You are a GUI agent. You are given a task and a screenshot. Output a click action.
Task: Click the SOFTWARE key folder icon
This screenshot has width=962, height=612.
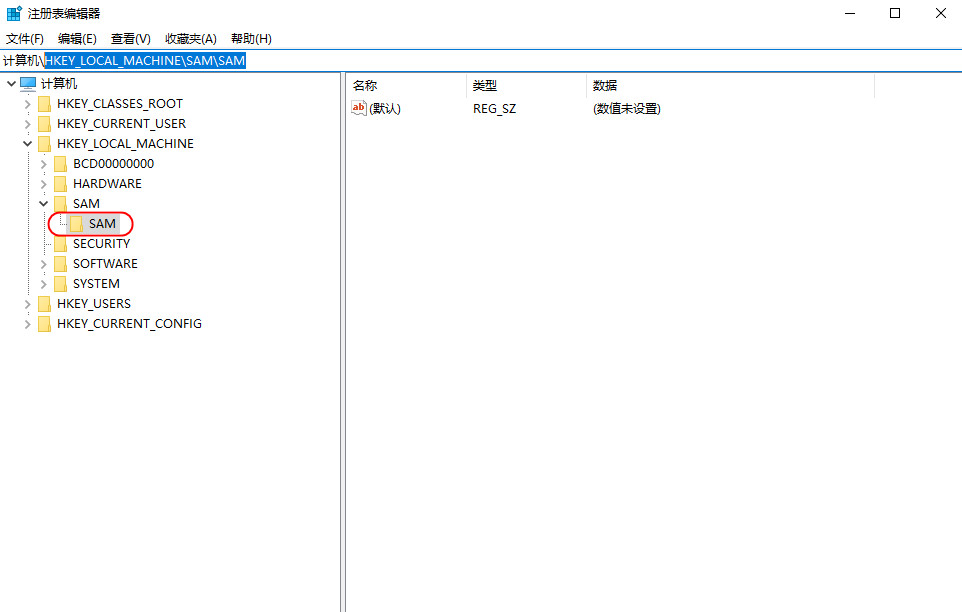tap(60, 263)
